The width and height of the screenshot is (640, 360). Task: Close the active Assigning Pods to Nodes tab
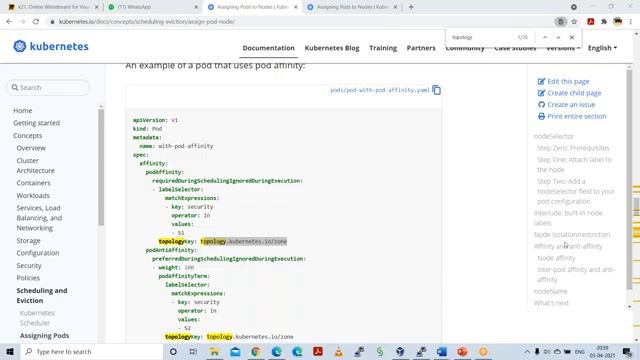coord(296,7)
